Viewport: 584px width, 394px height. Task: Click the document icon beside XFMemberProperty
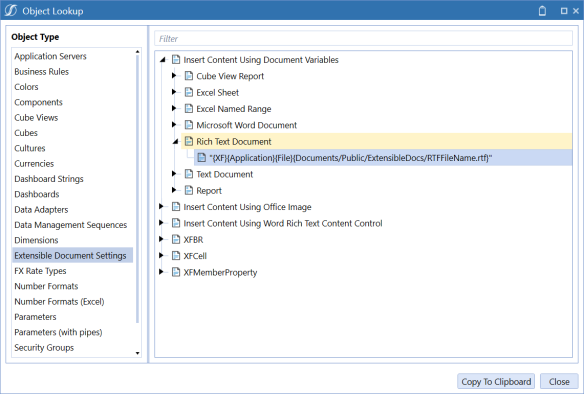coord(176,272)
